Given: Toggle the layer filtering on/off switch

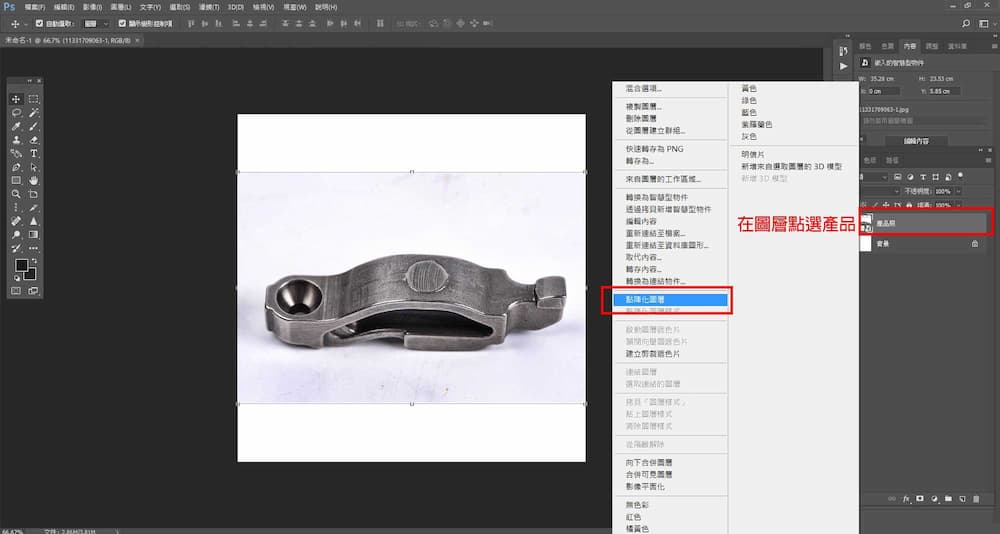Looking at the screenshot, I should point(960,176).
